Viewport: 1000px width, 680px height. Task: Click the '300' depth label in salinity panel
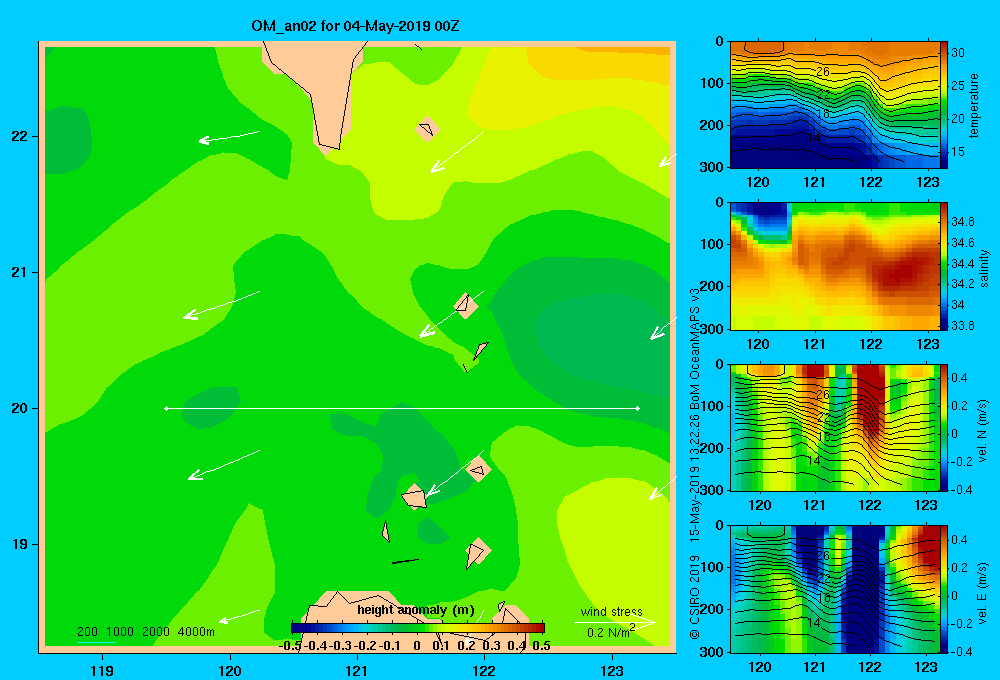coord(711,329)
